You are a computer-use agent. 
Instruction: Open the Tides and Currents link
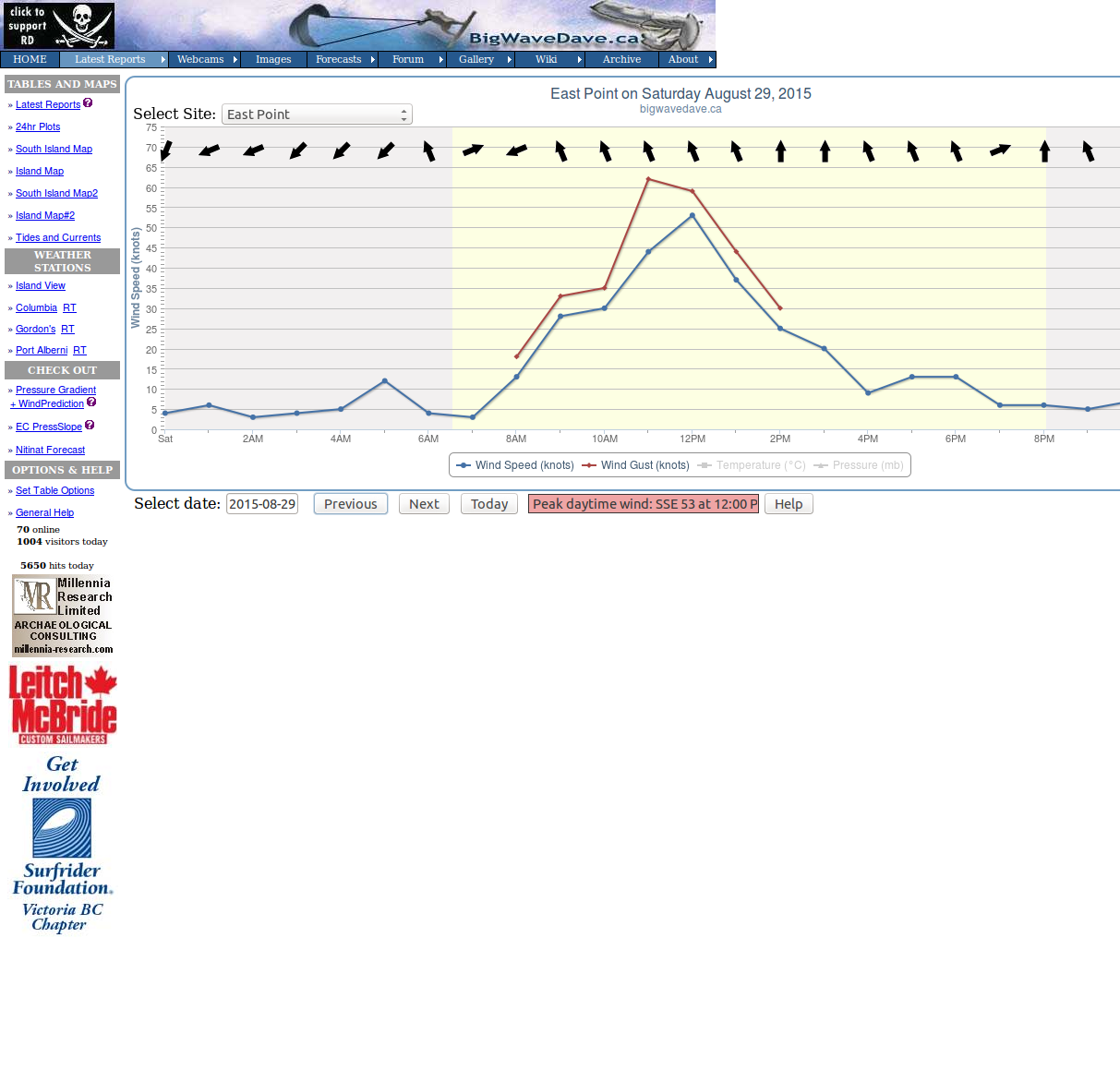click(57, 237)
